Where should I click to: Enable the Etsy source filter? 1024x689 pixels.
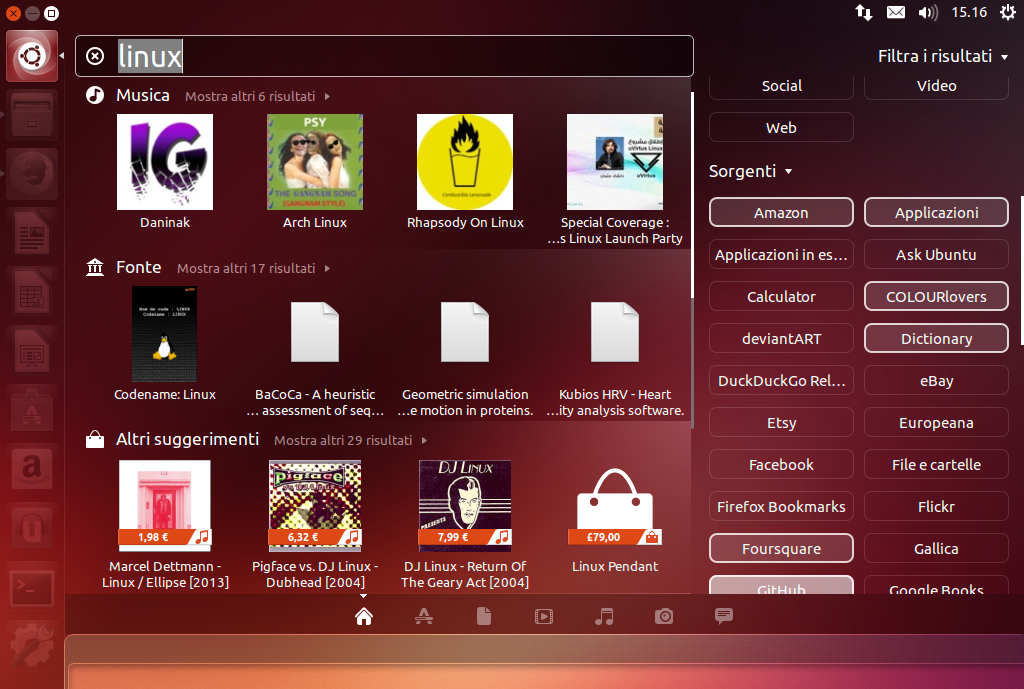click(x=781, y=423)
